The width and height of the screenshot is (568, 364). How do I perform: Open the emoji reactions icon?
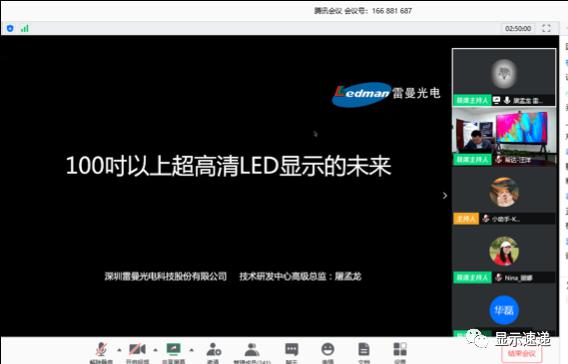pyautogui.click(x=327, y=350)
